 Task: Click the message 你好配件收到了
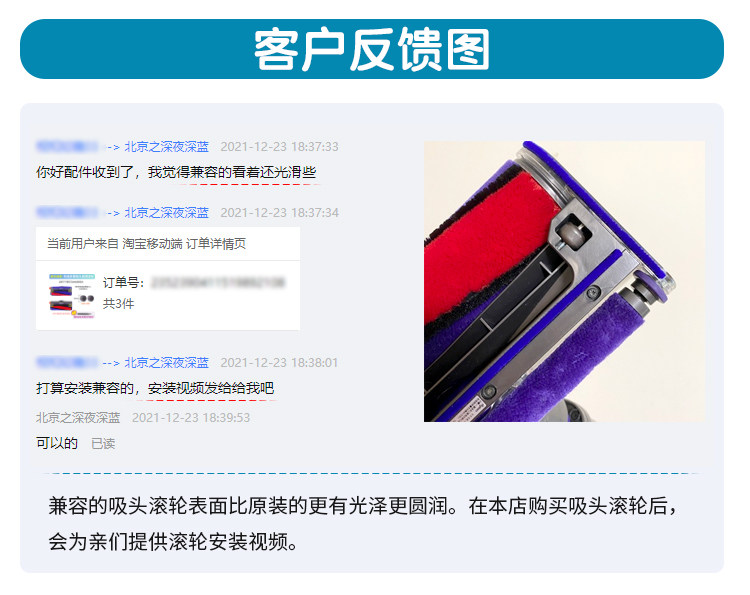[176, 172]
